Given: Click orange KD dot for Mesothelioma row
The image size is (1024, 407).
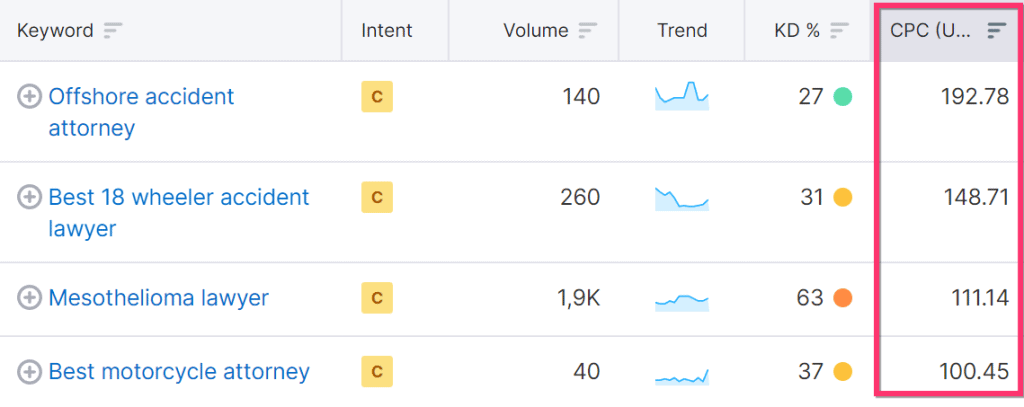Looking at the screenshot, I should [x=842, y=298].
